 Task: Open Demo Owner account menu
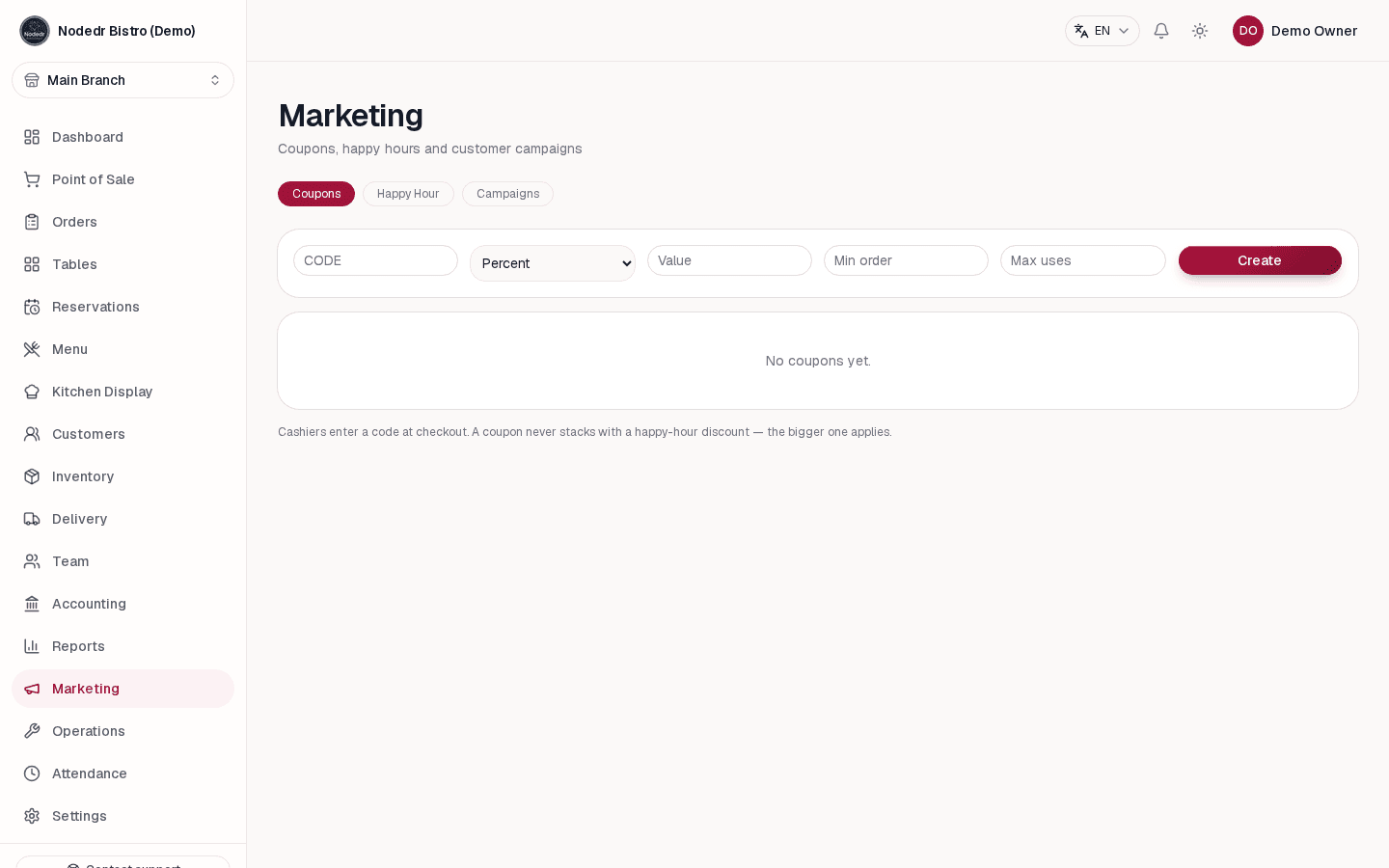[1294, 31]
